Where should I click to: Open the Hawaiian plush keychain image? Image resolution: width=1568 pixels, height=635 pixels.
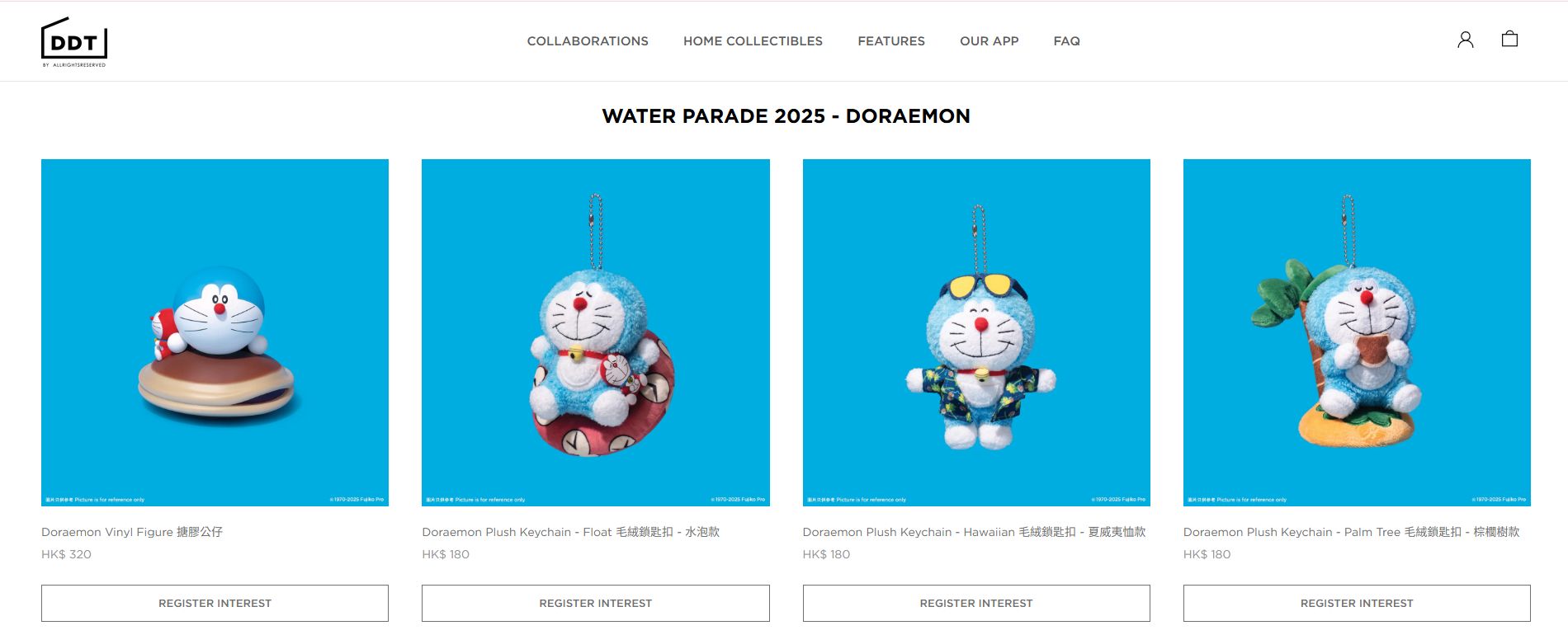[976, 332]
